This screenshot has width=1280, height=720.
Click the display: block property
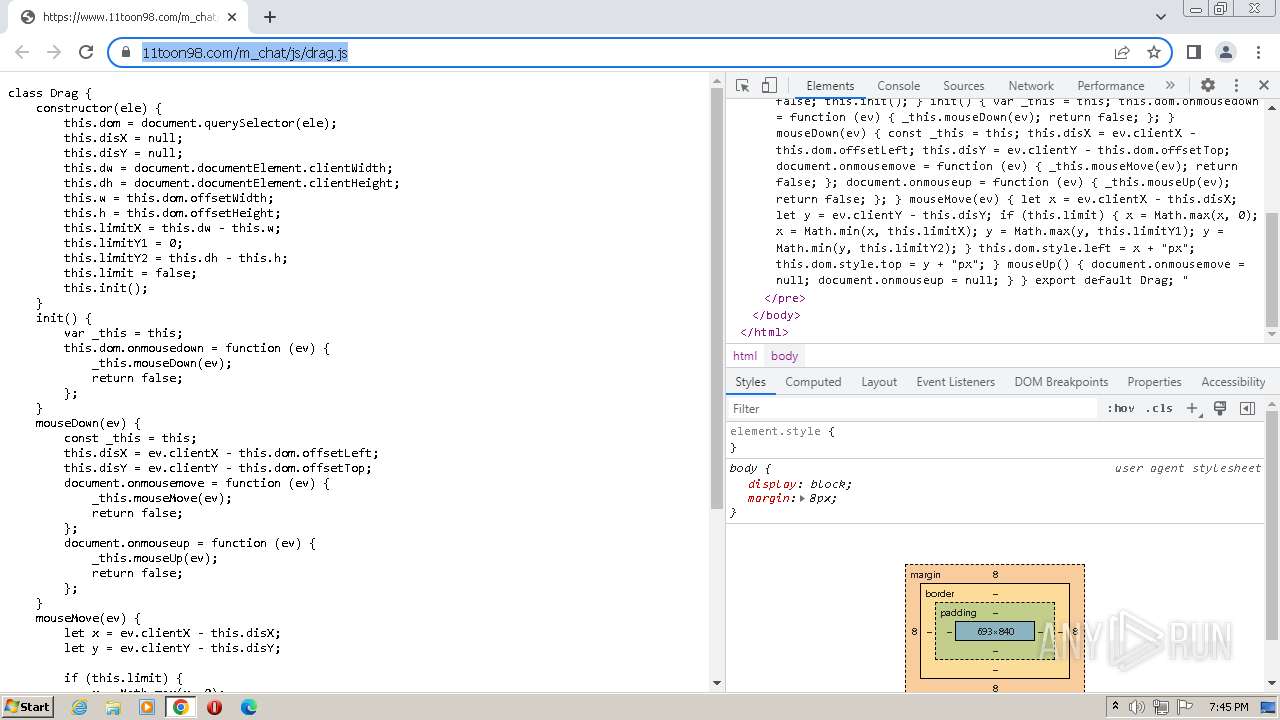[800, 484]
